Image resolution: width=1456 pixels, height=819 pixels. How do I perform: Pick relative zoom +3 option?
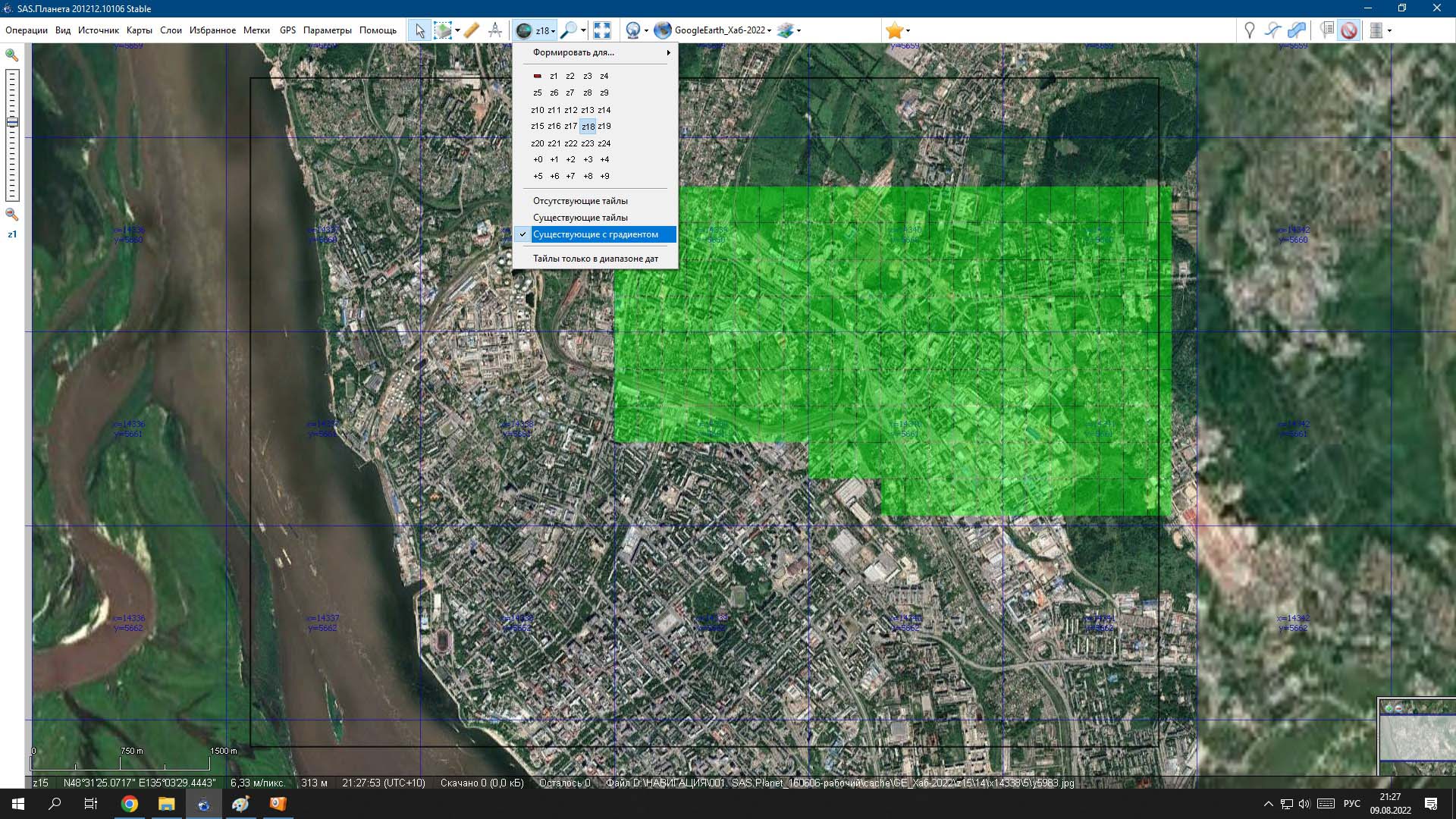(588, 160)
